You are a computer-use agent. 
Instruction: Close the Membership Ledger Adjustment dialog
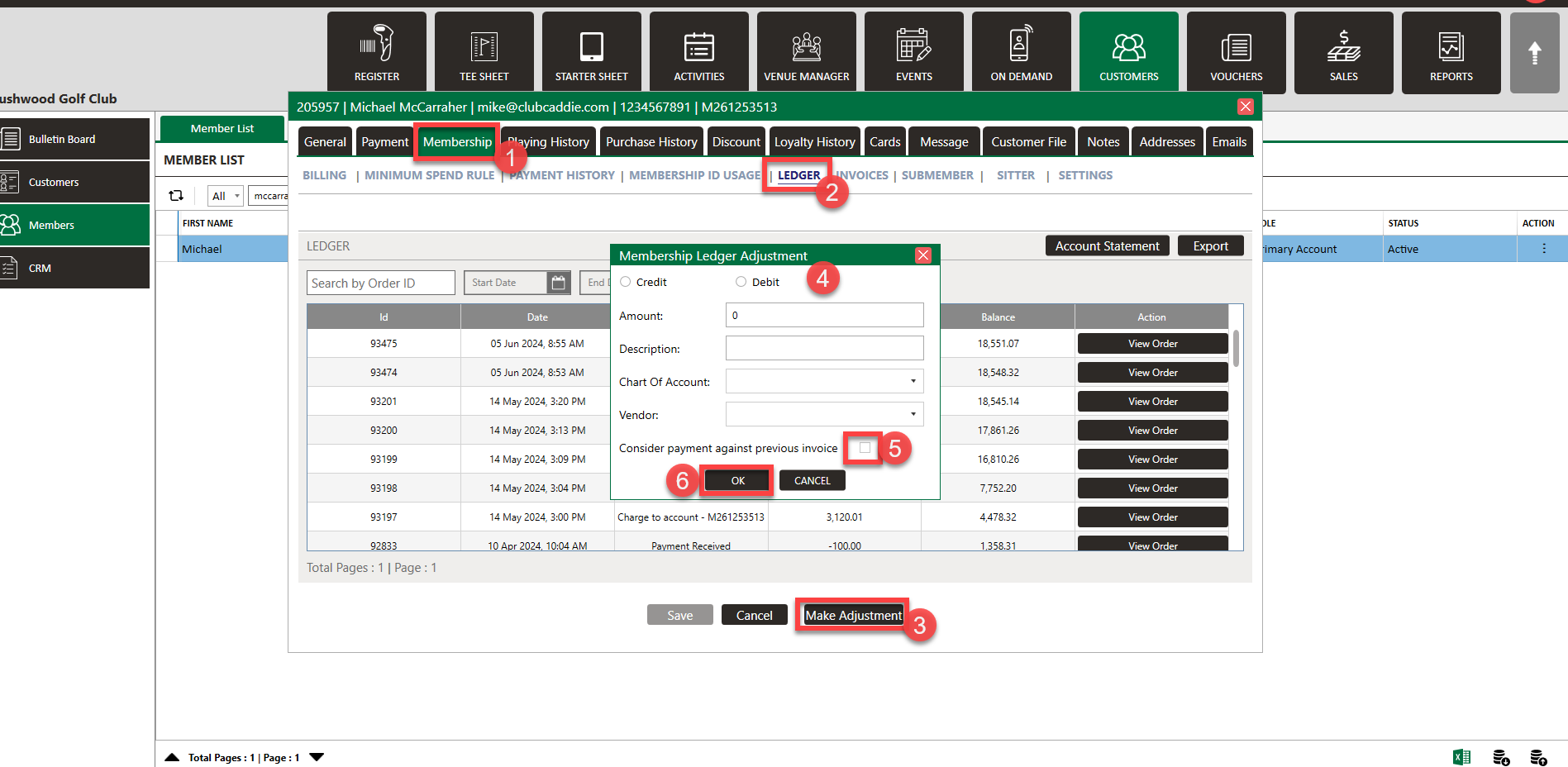click(x=923, y=255)
